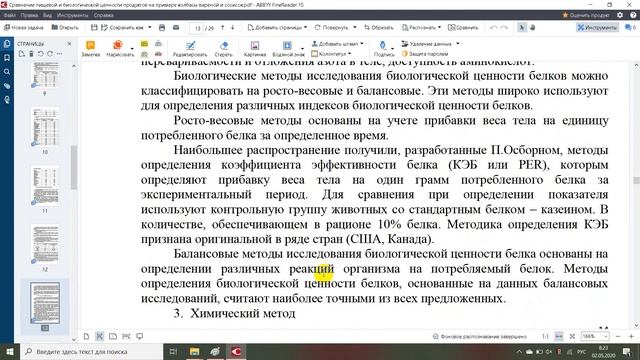Viewport: 640px width, 360px height.
Task: Select the Заметка note tool
Action: pyautogui.click(x=91, y=49)
